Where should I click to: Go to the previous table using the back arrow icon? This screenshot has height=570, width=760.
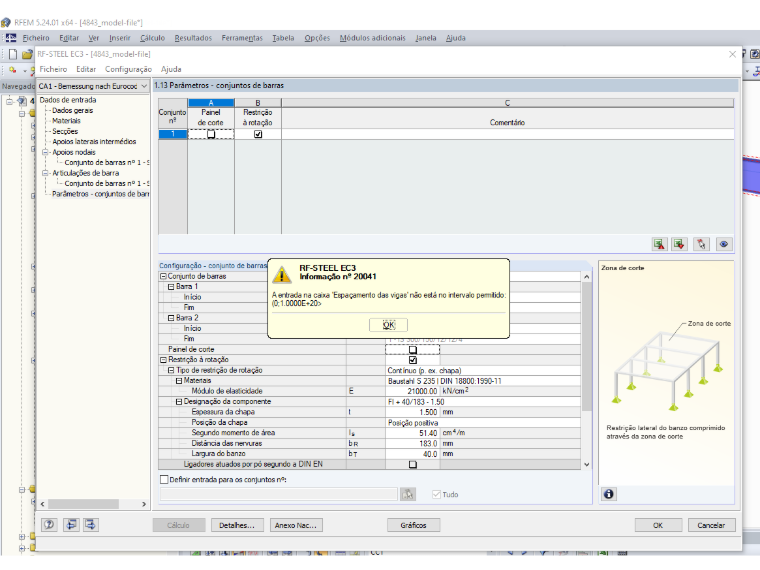[x=71, y=524]
